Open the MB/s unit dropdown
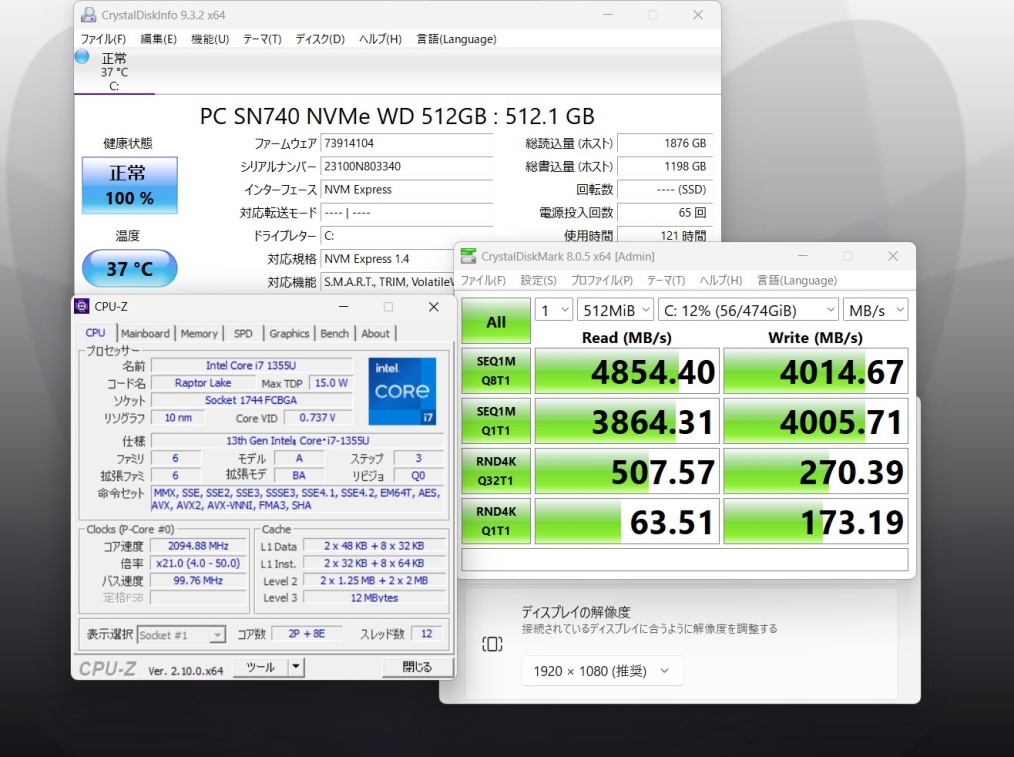Viewport: 1014px width, 757px height. [x=876, y=310]
